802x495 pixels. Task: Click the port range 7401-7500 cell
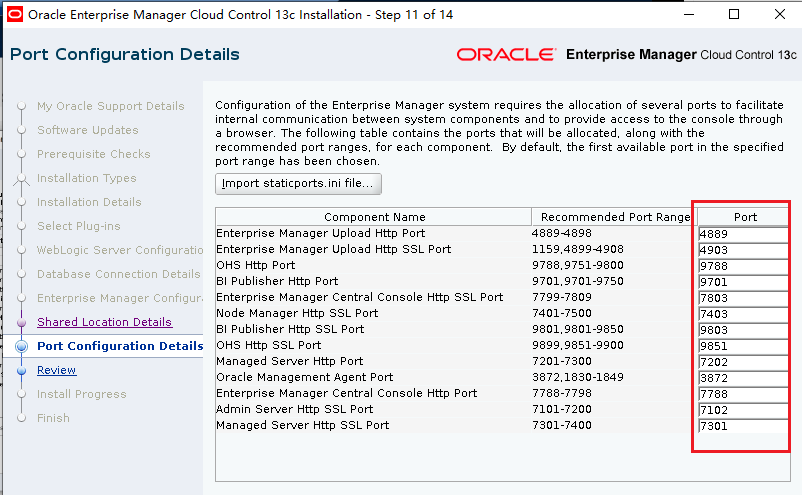coord(562,313)
